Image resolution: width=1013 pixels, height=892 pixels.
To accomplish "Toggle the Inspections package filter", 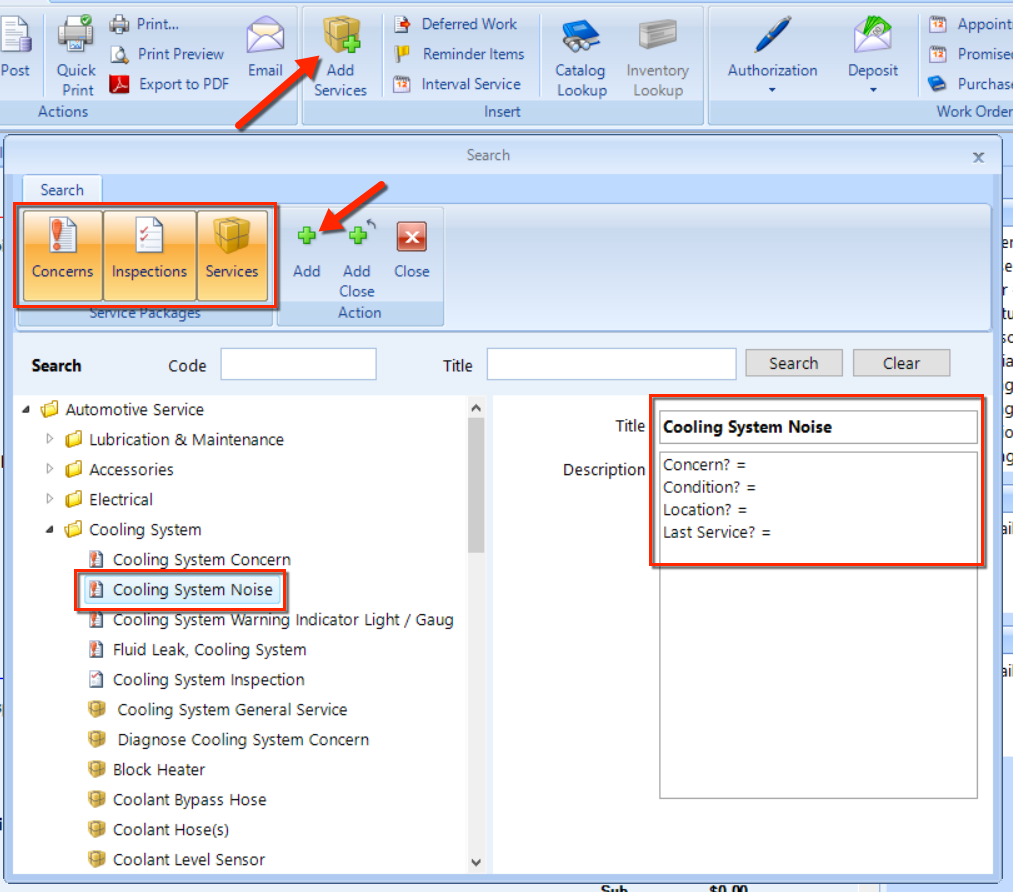I will click(x=149, y=254).
